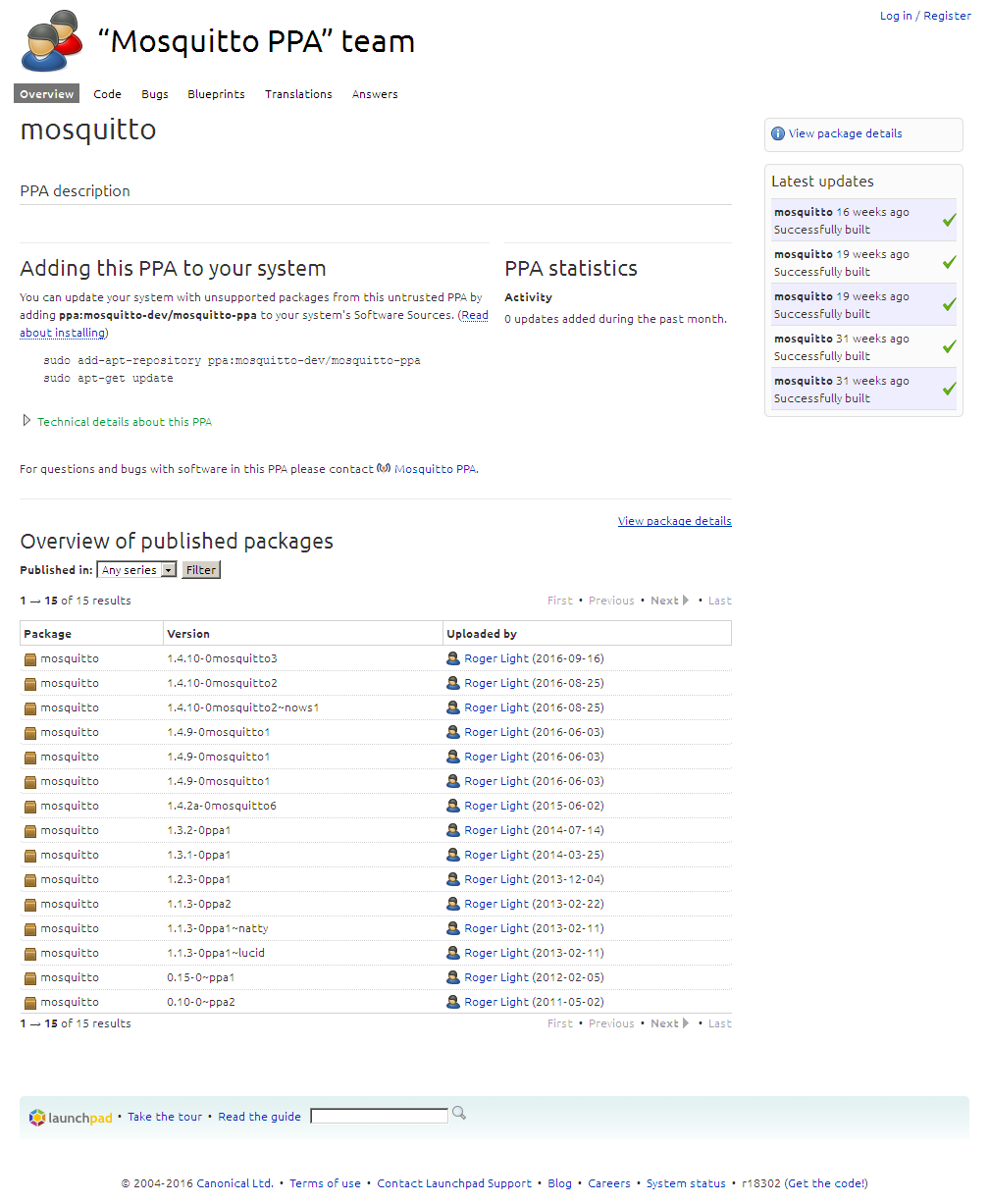Click the Mosquitto PPA contact team icon
The image size is (989, 1204).
click(x=384, y=468)
